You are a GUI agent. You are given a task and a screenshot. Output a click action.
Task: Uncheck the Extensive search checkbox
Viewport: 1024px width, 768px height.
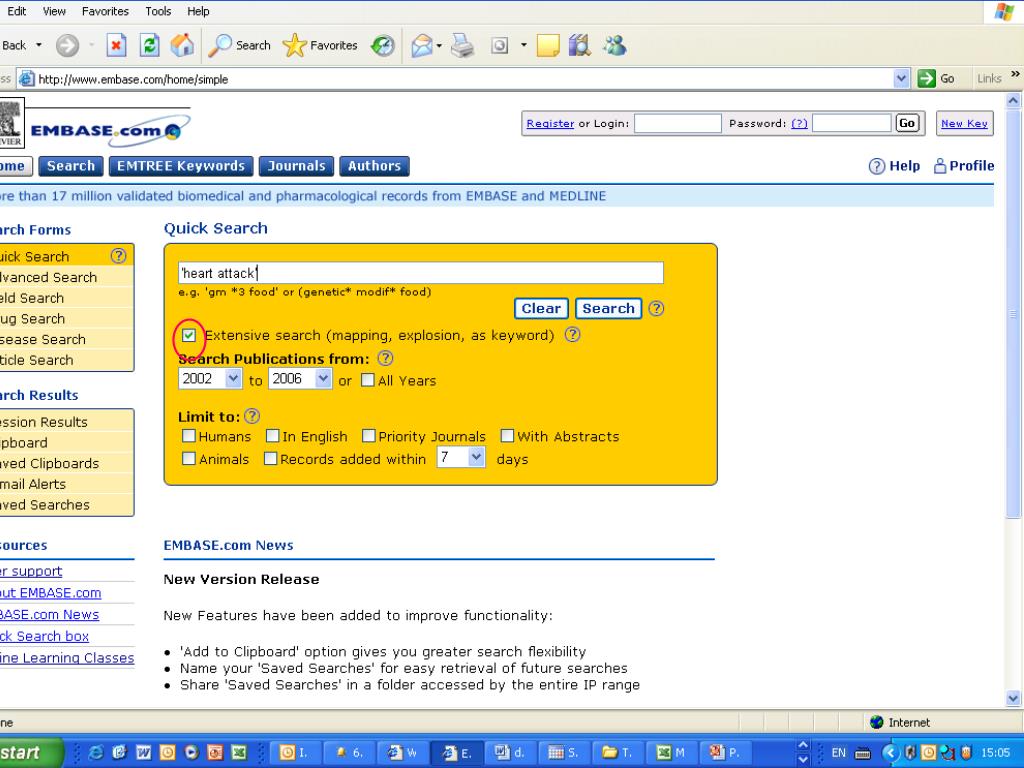click(189, 335)
